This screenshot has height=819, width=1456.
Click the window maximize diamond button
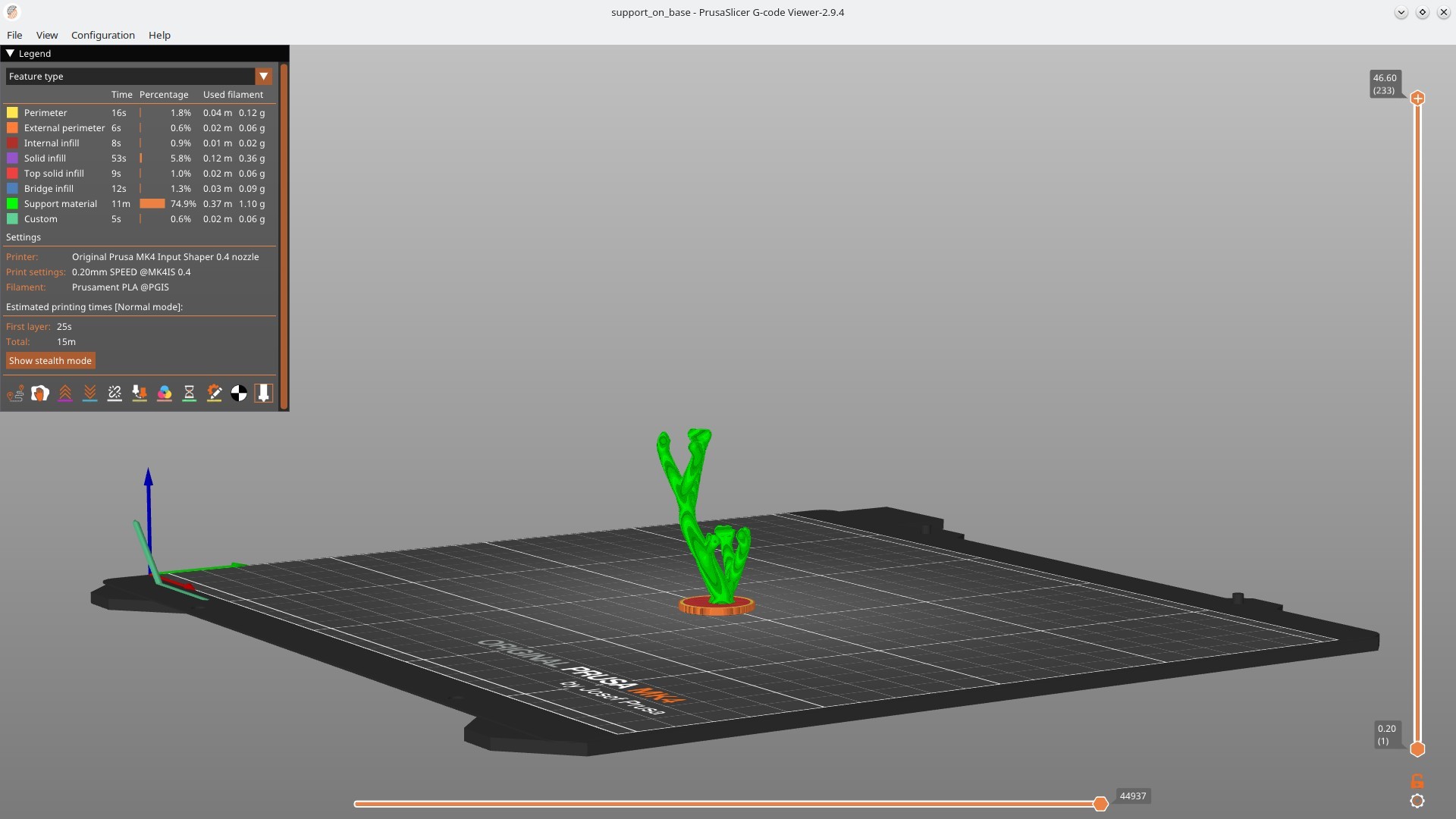pyautogui.click(x=1422, y=12)
